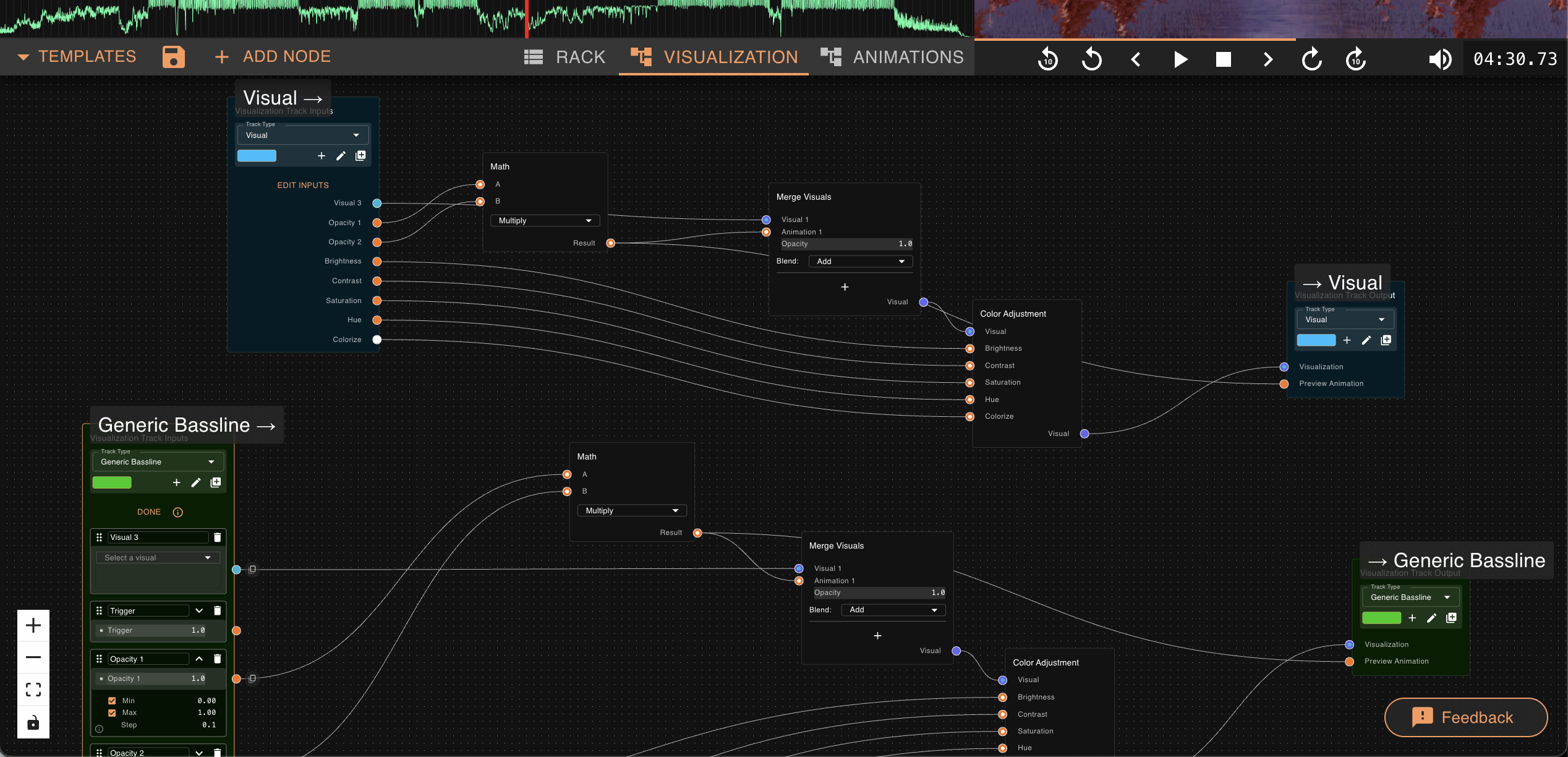Click the blue color swatch on Visual input node

[256, 156]
